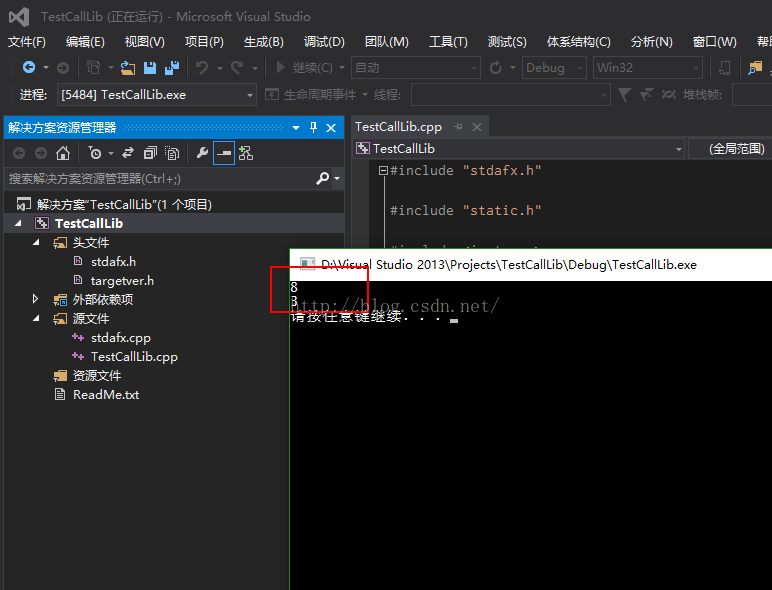Click the Undo arrow icon
Screen dimensions: 772x590
pyautogui.click(x=202, y=67)
